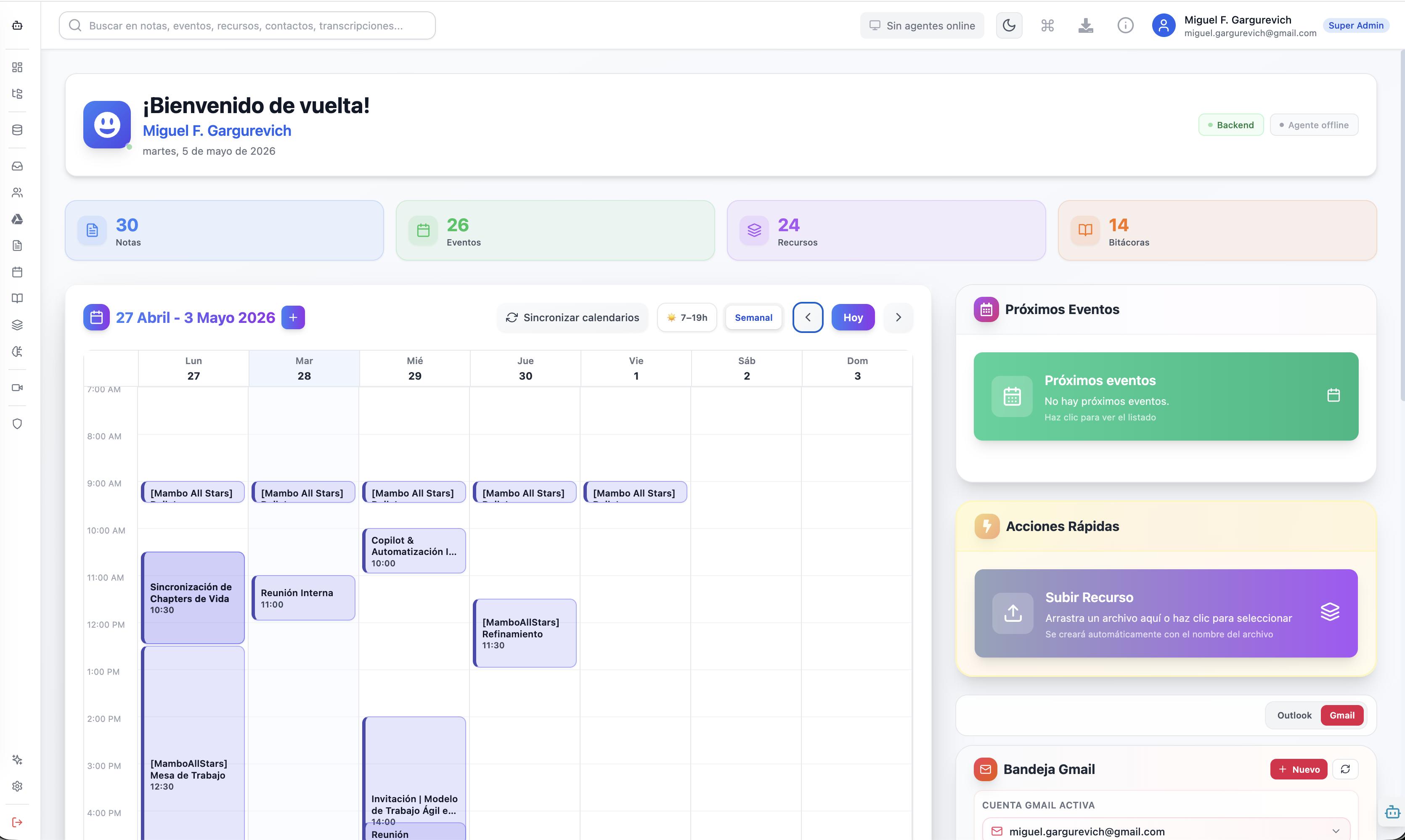Click the calendar icon inside Próximos eventos card
The image size is (1405, 840).
point(1333,395)
